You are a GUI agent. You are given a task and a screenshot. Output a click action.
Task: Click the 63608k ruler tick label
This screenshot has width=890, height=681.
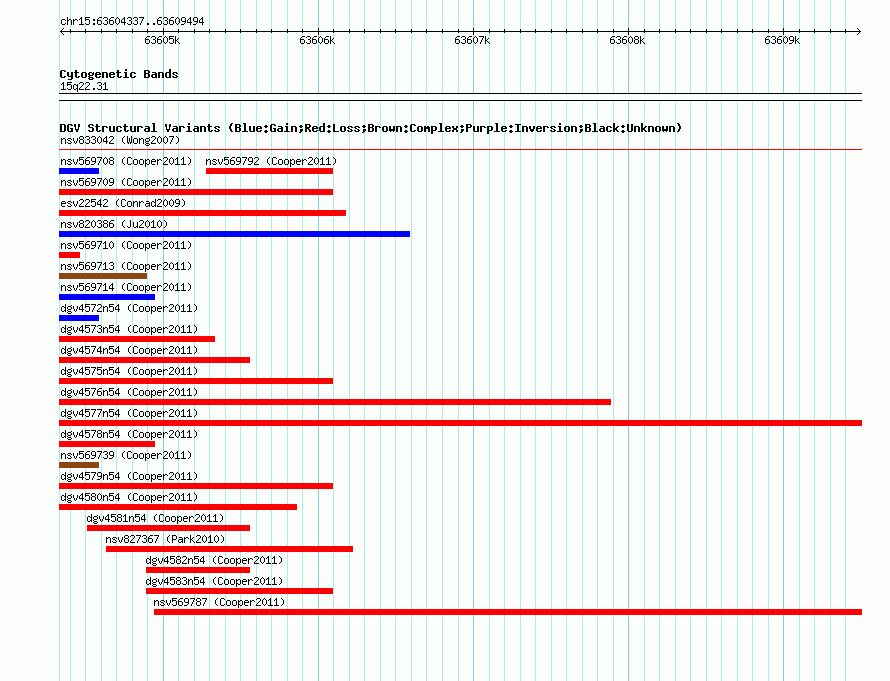tap(627, 40)
